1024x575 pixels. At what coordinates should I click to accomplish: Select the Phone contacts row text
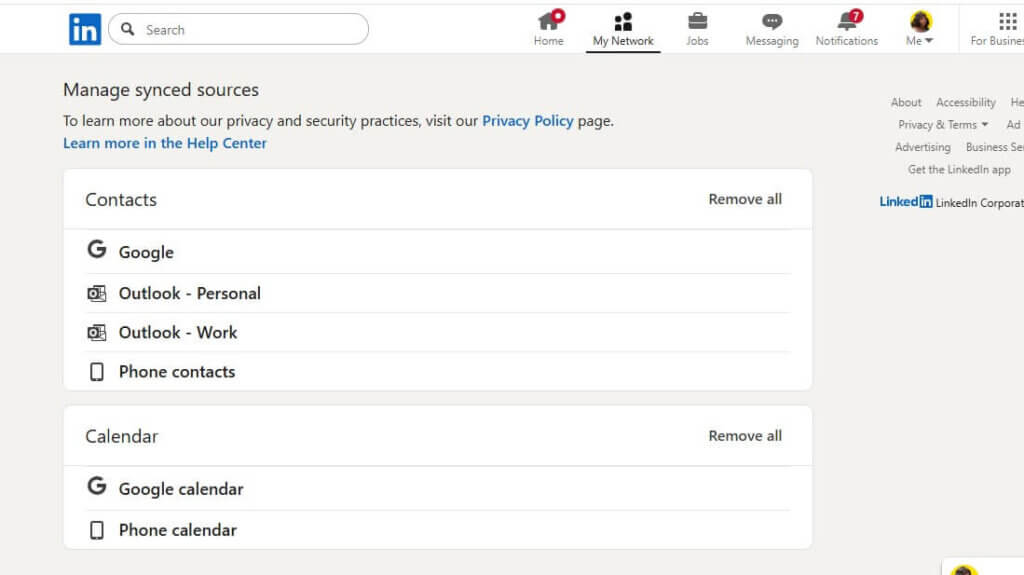[x=176, y=372]
